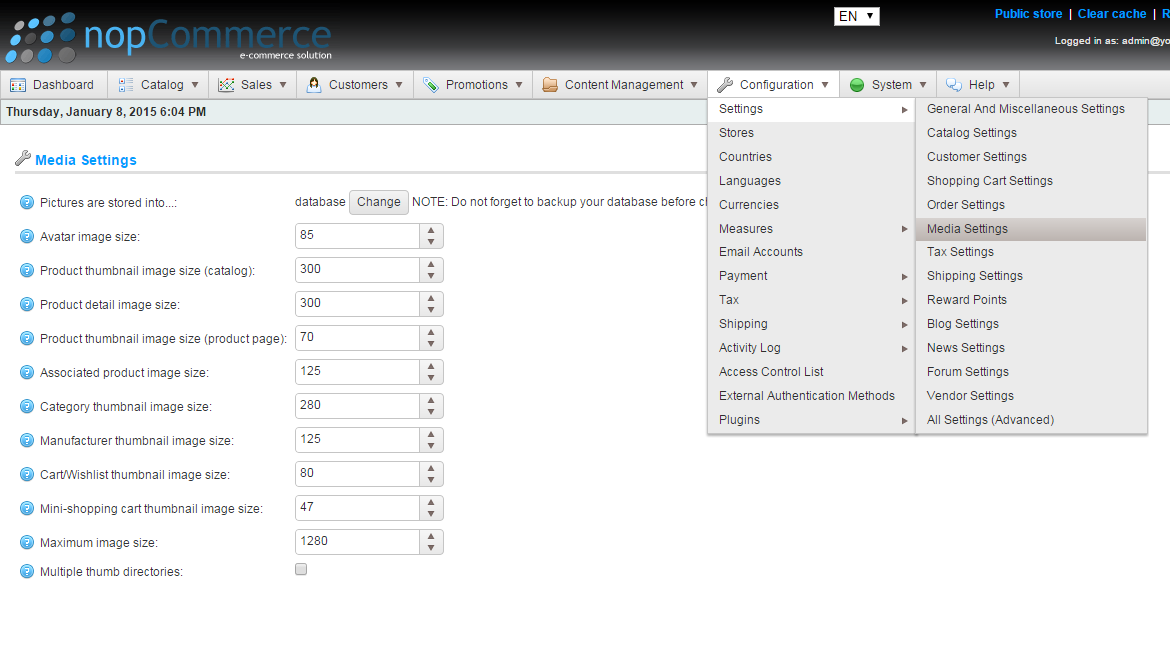Open Media Settings in the submenu
Image resolution: width=1170 pixels, height=658 pixels.
coord(1030,229)
